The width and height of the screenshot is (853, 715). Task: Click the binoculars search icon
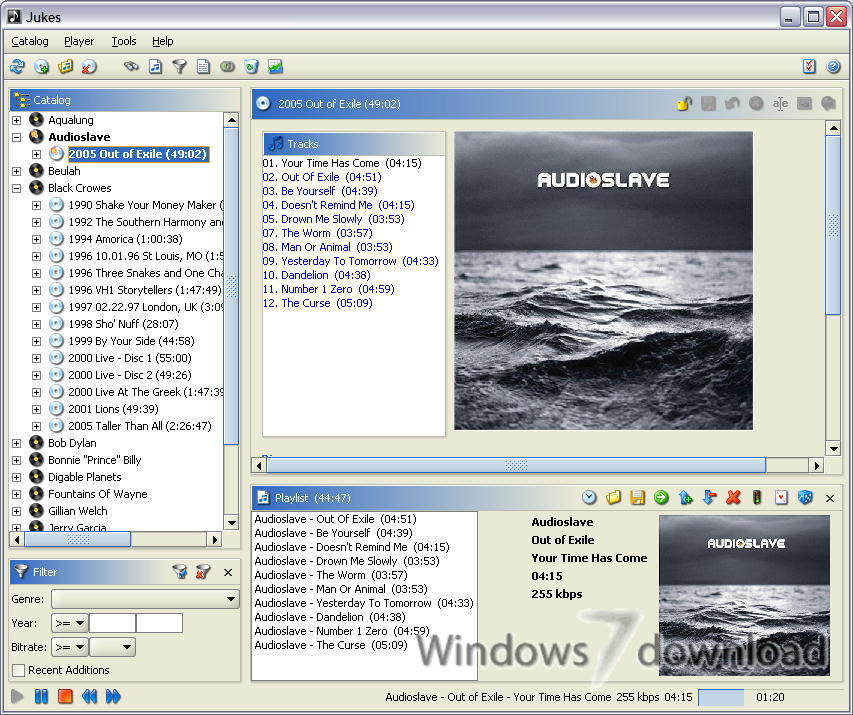point(131,67)
